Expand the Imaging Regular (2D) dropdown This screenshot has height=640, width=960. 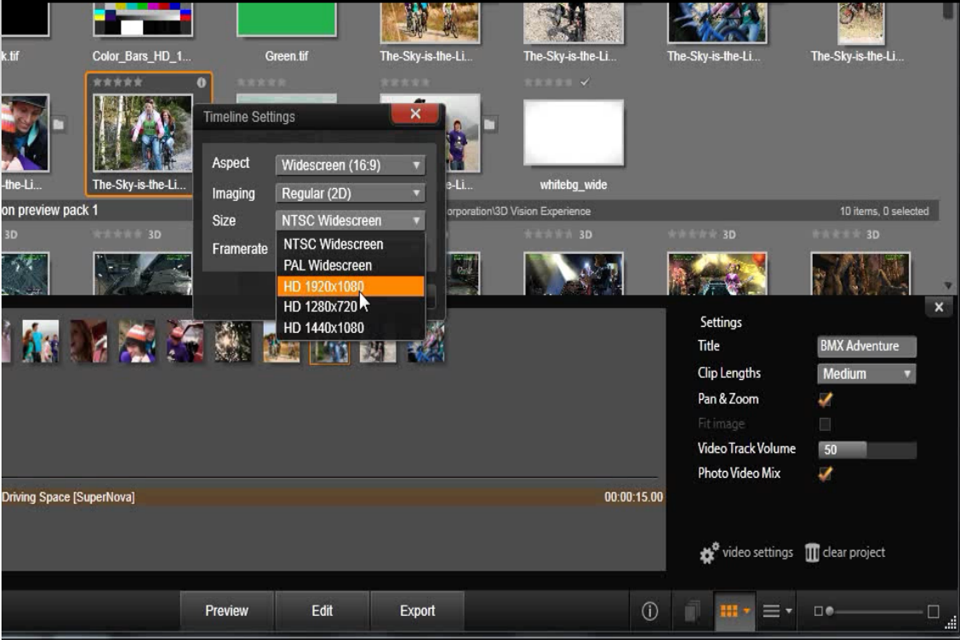click(350, 193)
